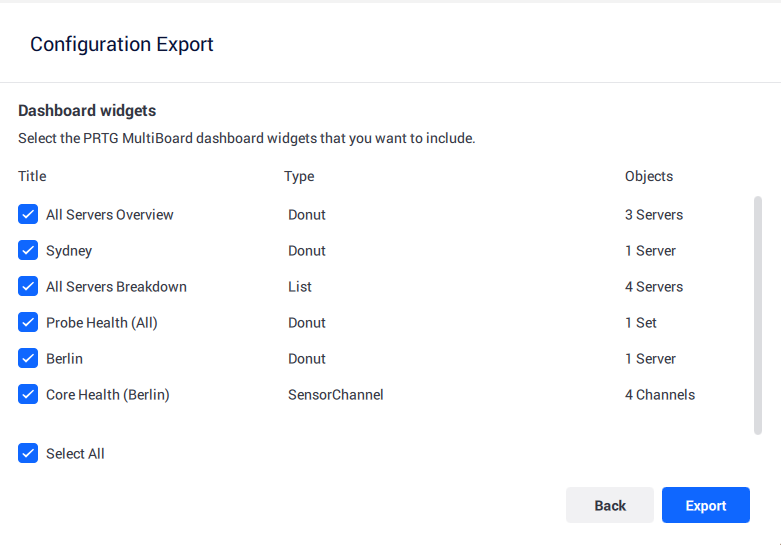Uncheck the All Servers Overview checkbox
781x545 pixels.
pos(28,214)
